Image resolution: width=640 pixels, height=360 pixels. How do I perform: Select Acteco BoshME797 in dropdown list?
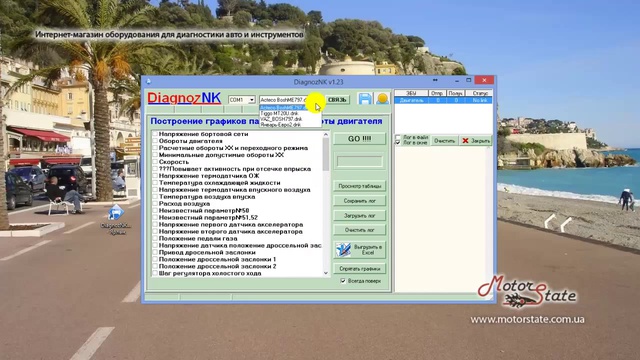click(290, 108)
